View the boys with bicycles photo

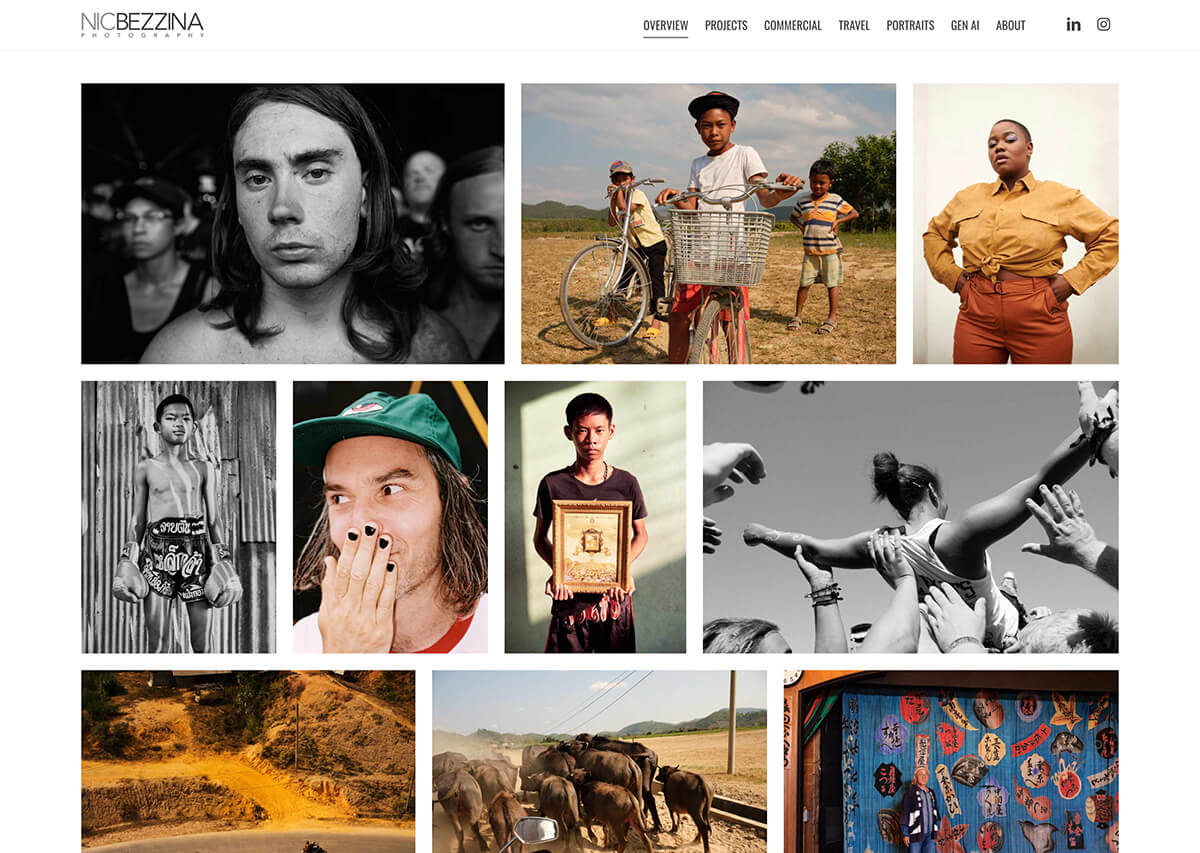coord(708,223)
